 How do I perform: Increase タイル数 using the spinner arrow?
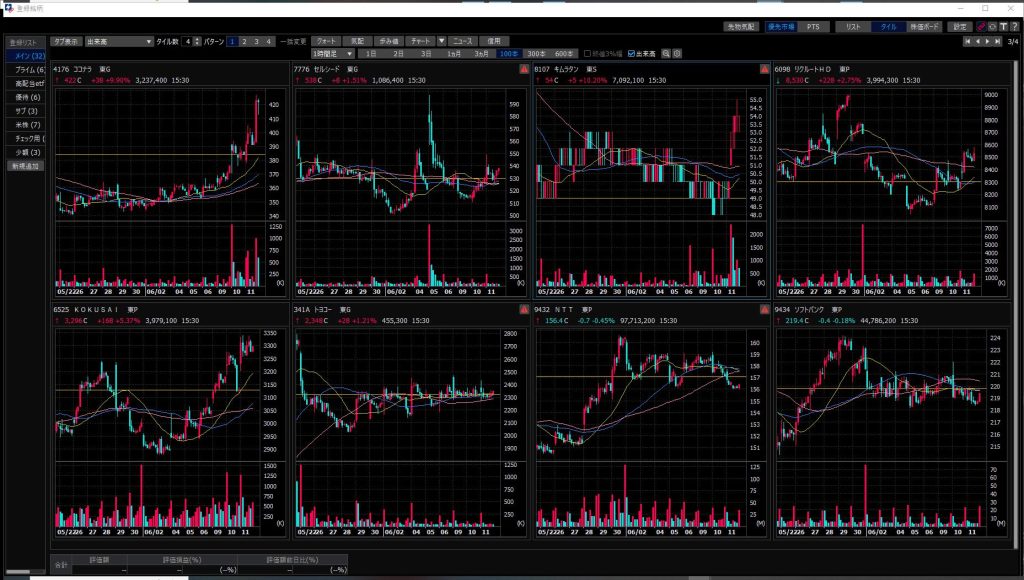195,39
